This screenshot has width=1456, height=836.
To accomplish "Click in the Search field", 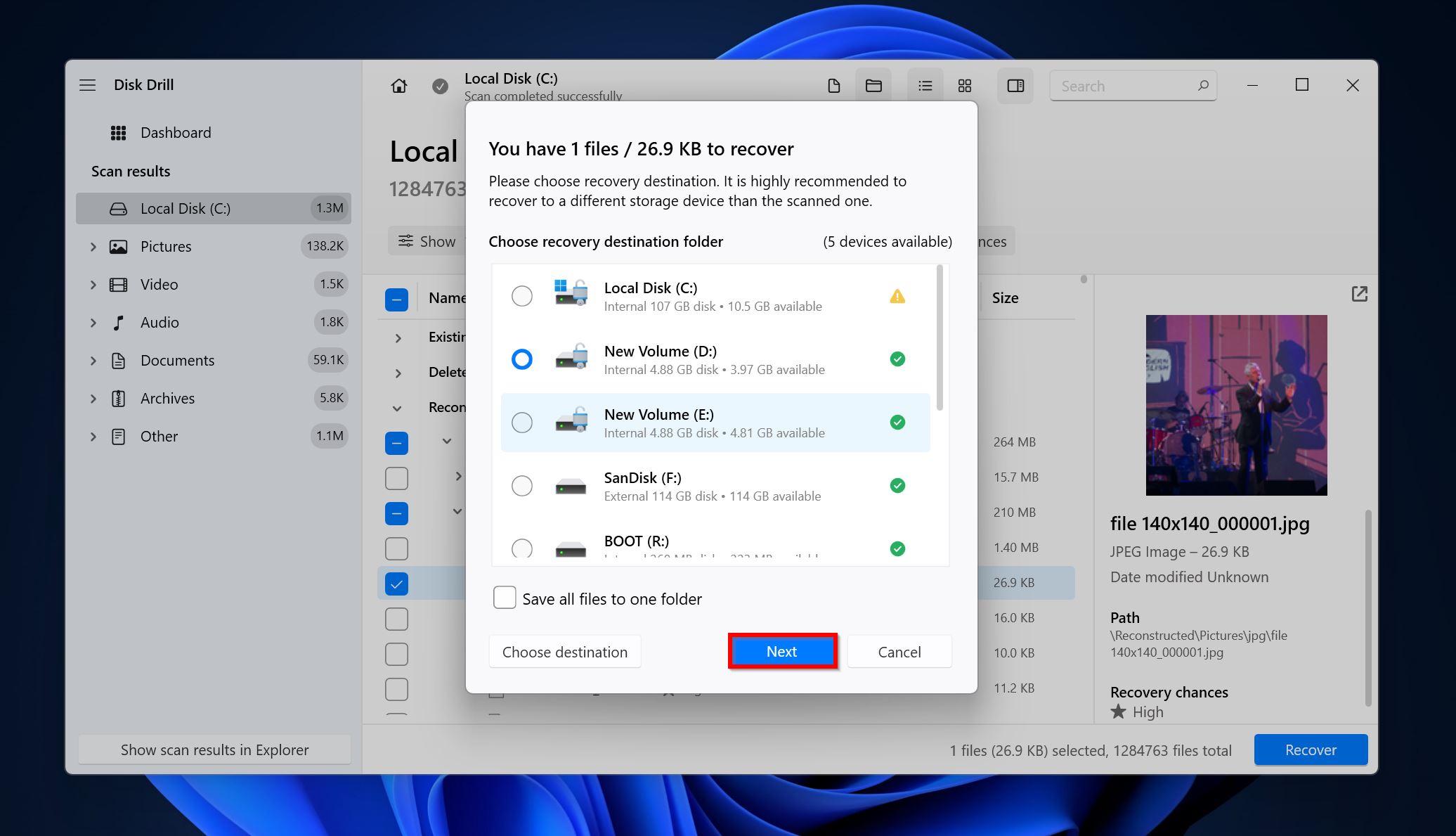I will [x=1133, y=86].
